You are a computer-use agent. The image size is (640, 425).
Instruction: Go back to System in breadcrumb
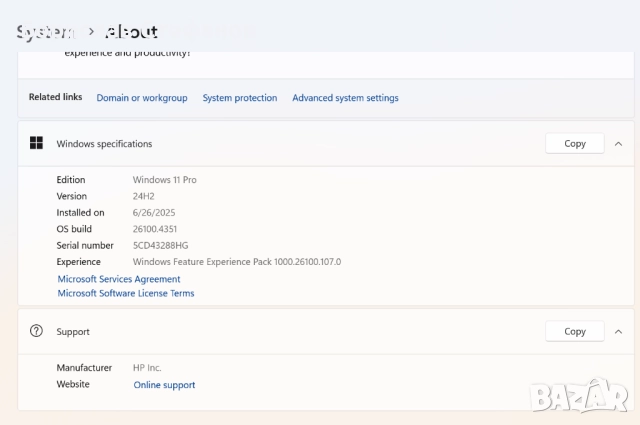(x=46, y=32)
